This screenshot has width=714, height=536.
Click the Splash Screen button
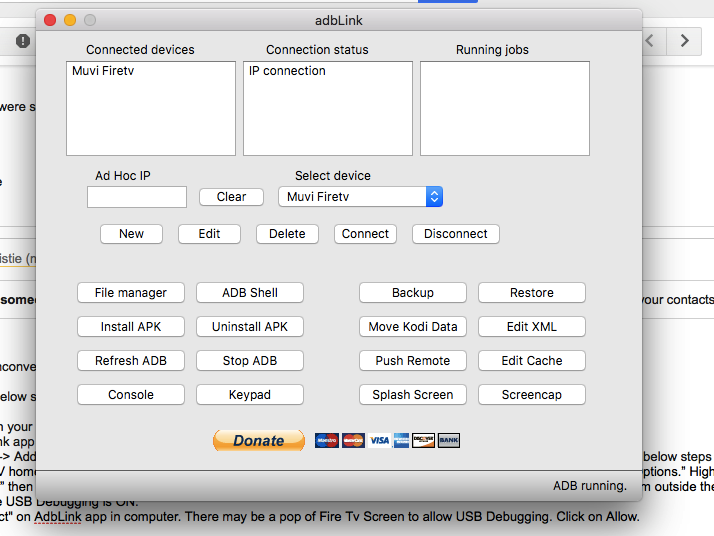(413, 394)
